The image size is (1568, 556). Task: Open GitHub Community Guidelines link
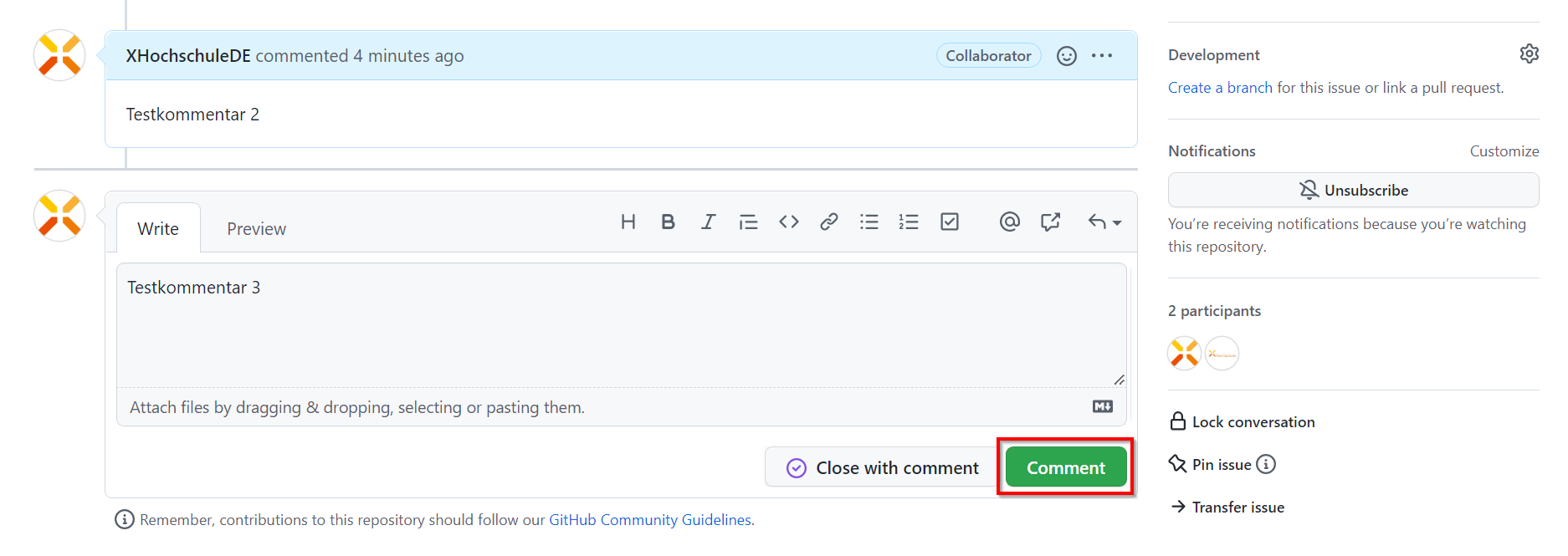click(x=650, y=520)
